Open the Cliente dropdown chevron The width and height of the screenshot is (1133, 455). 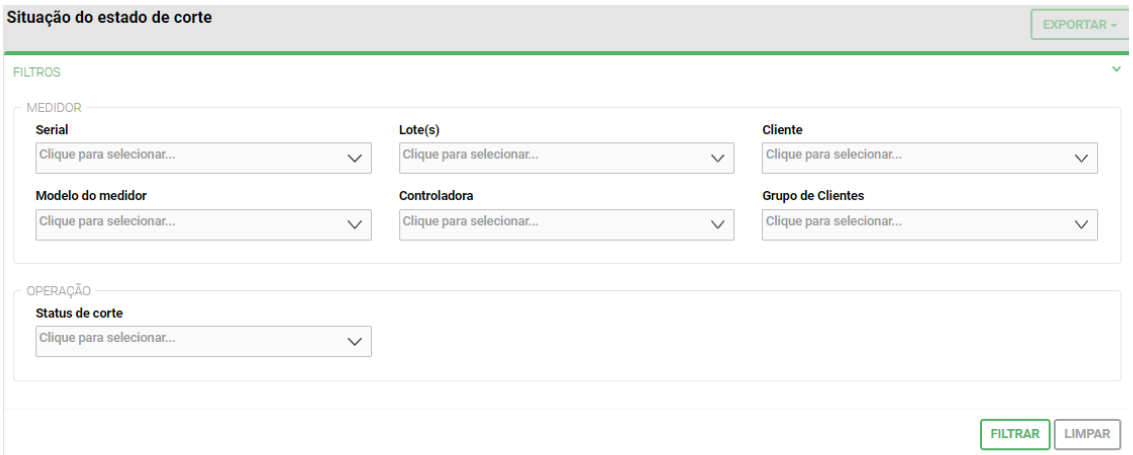pos(1081,158)
